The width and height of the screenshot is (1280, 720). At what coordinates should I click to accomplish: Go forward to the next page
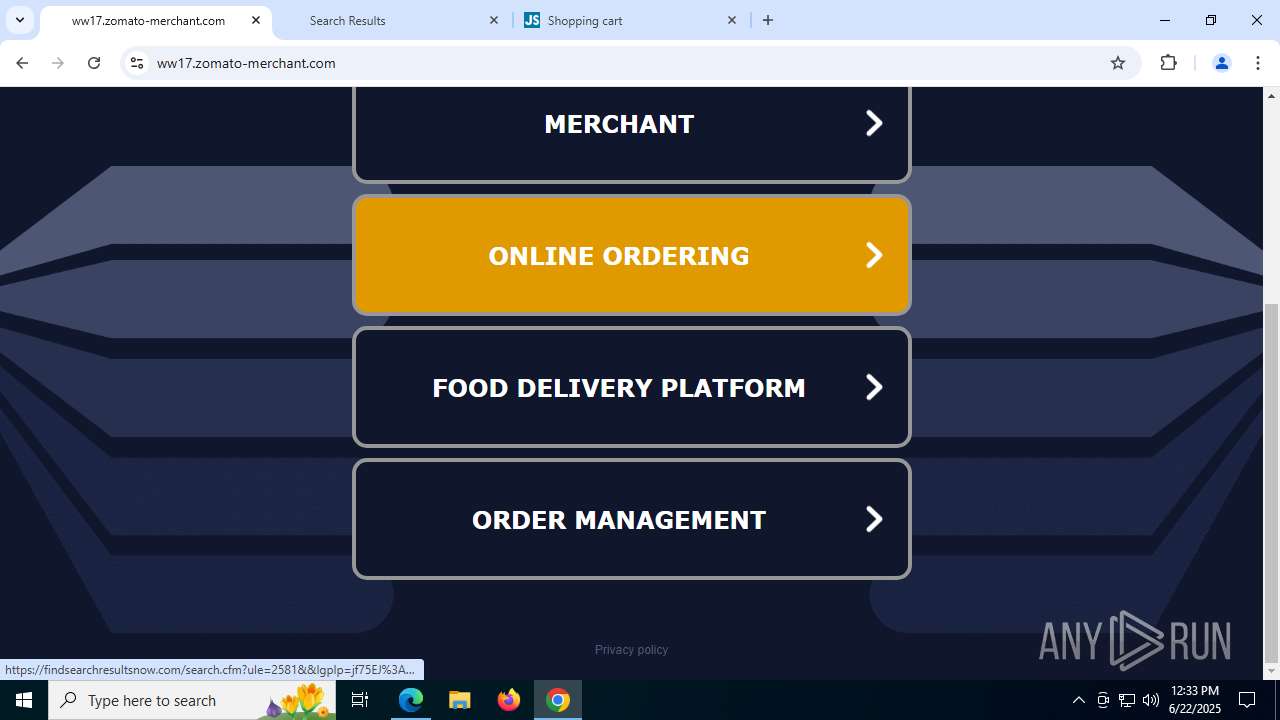[58, 63]
